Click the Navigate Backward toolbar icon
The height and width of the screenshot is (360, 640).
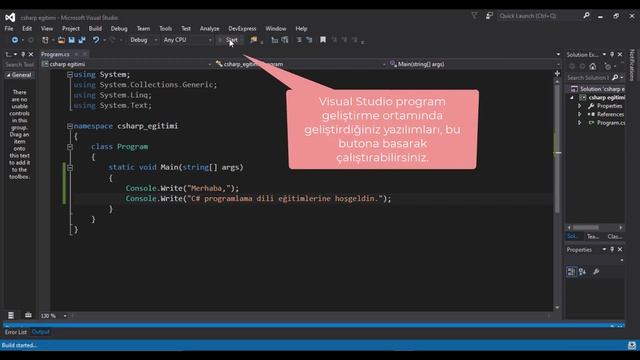click(15, 40)
